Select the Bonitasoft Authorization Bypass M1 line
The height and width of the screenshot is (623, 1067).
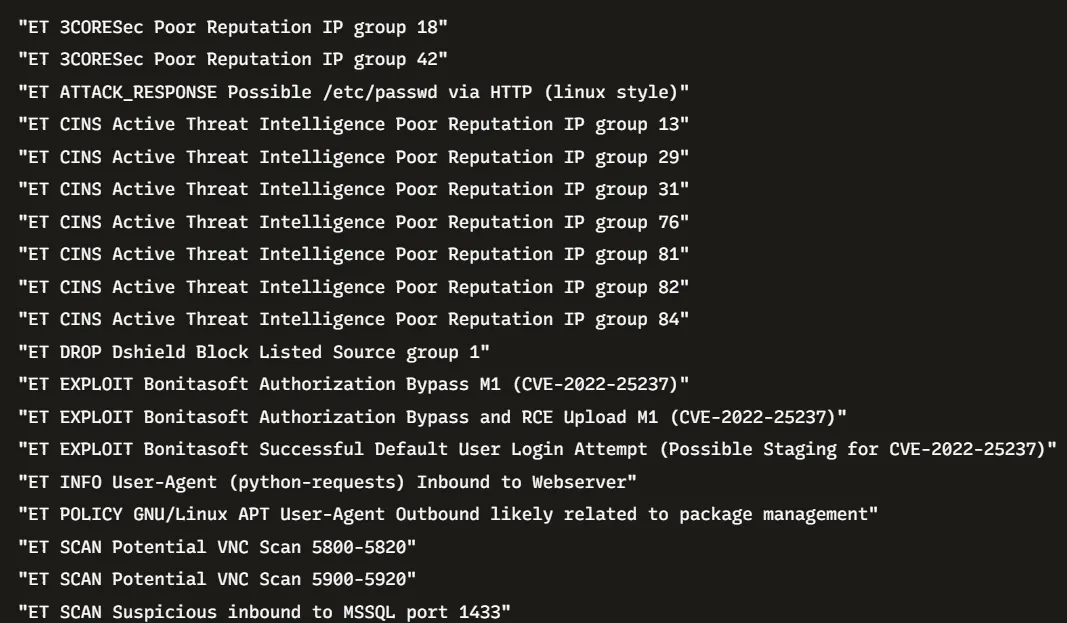[x=354, y=384]
